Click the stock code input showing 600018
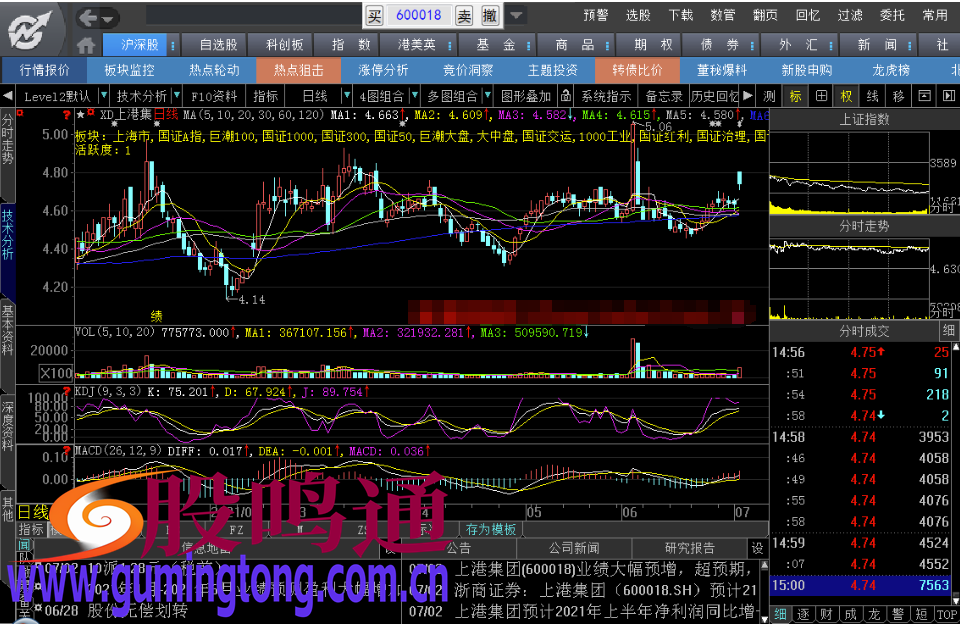 click(x=419, y=15)
